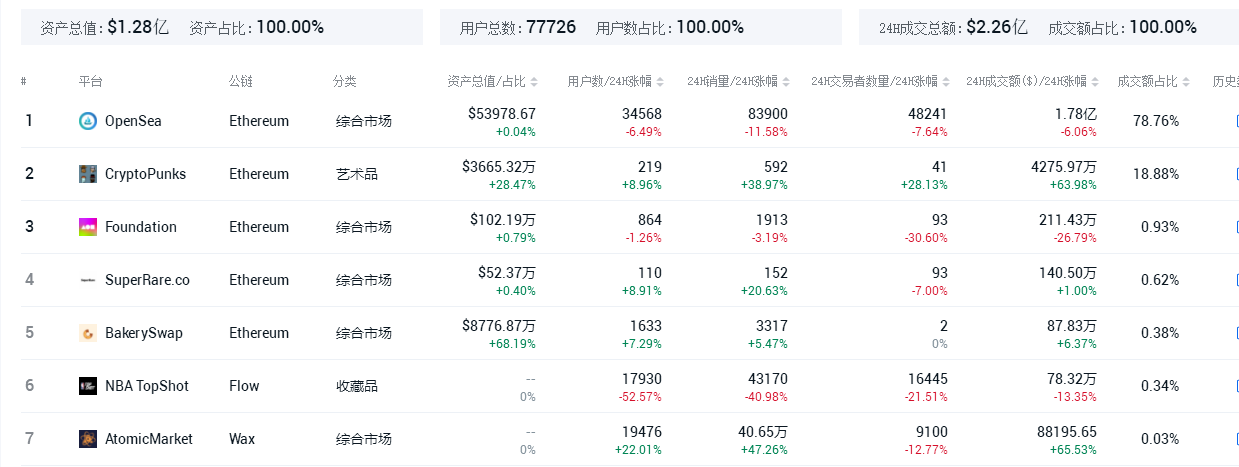
Task: Sort by 24H交易者数量/24H涨幅 using its sort arrows
Action: click(x=946, y=81)
